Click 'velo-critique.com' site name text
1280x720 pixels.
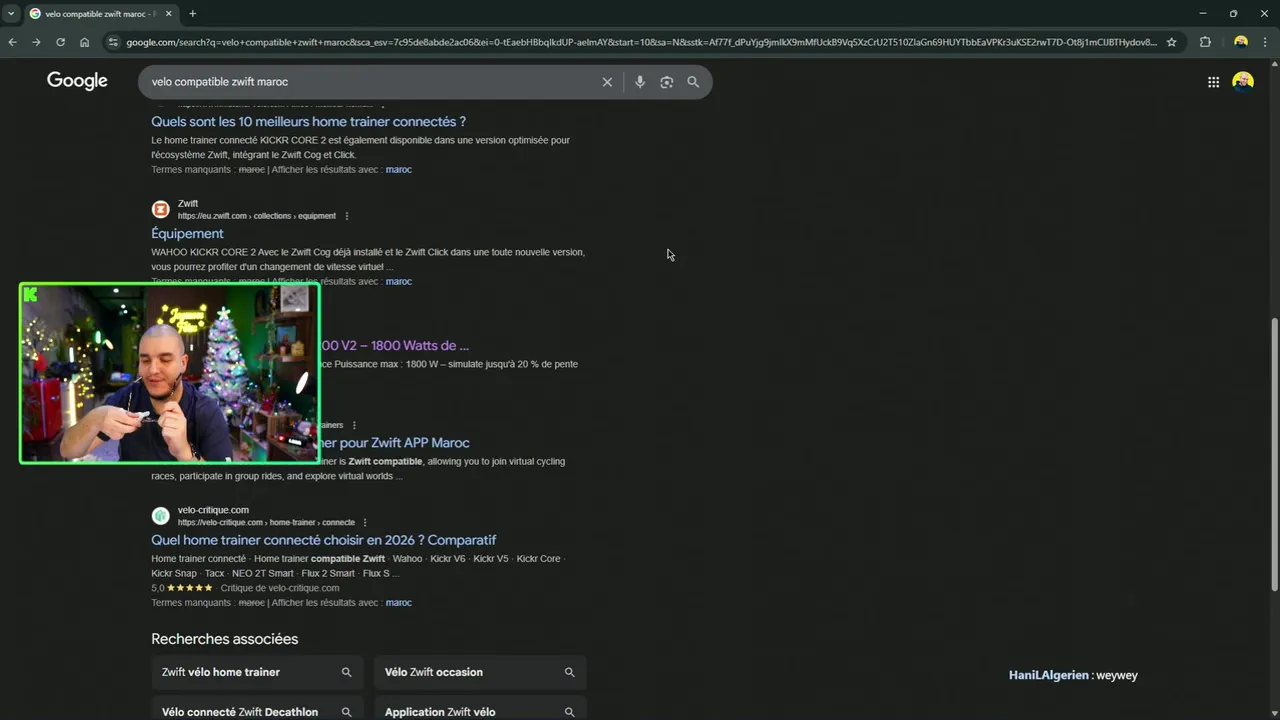point(213,510)
